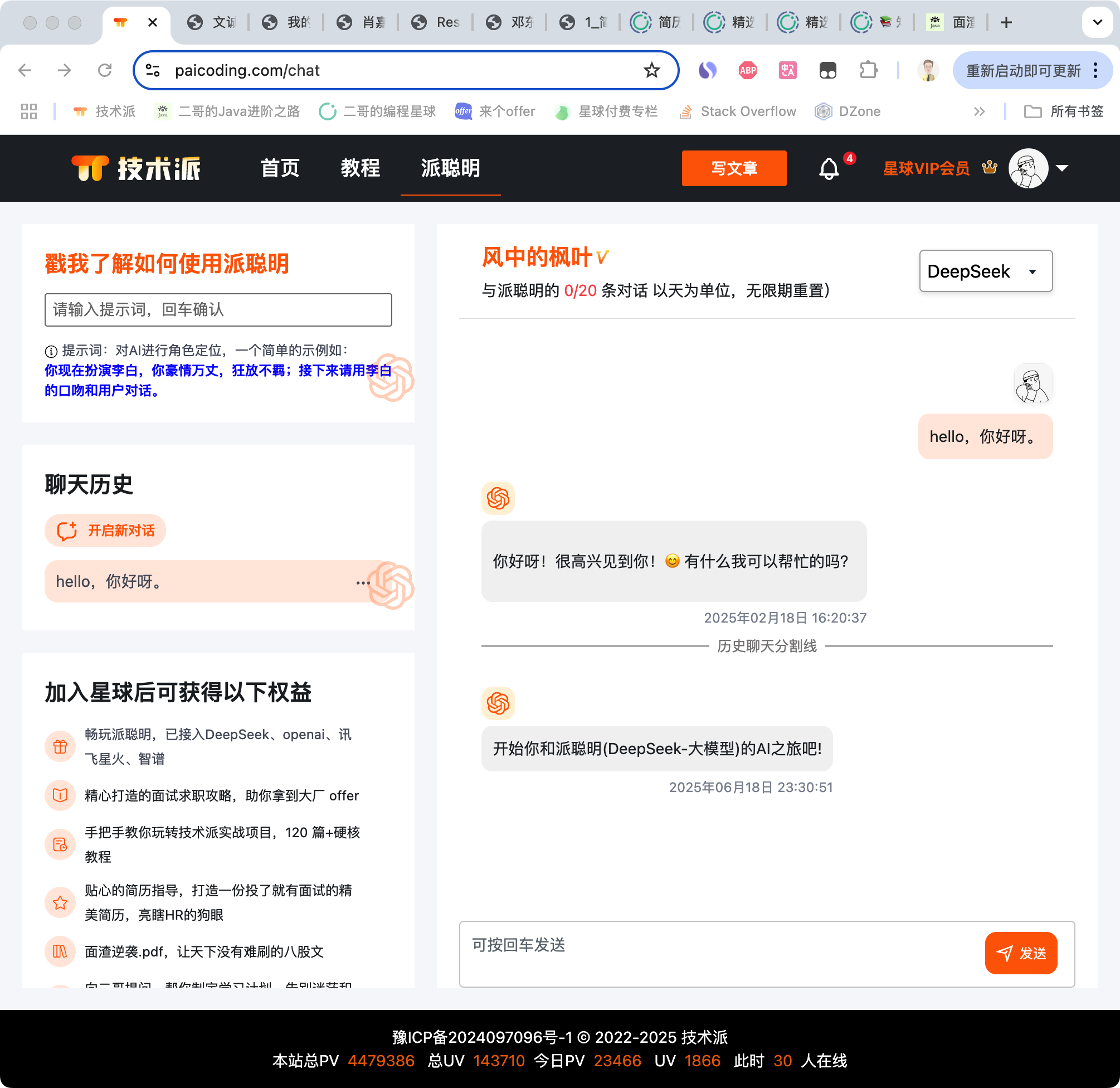Viewport: 1120px width, 1088px height.
Task: Switch to the 文询 browser tab
Action: tap(211, 22)
